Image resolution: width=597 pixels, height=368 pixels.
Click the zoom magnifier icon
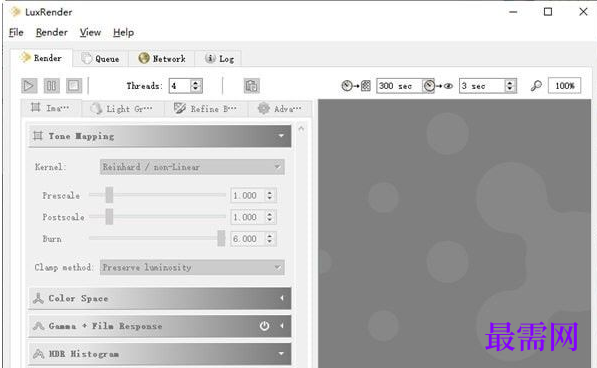(536, 86)
